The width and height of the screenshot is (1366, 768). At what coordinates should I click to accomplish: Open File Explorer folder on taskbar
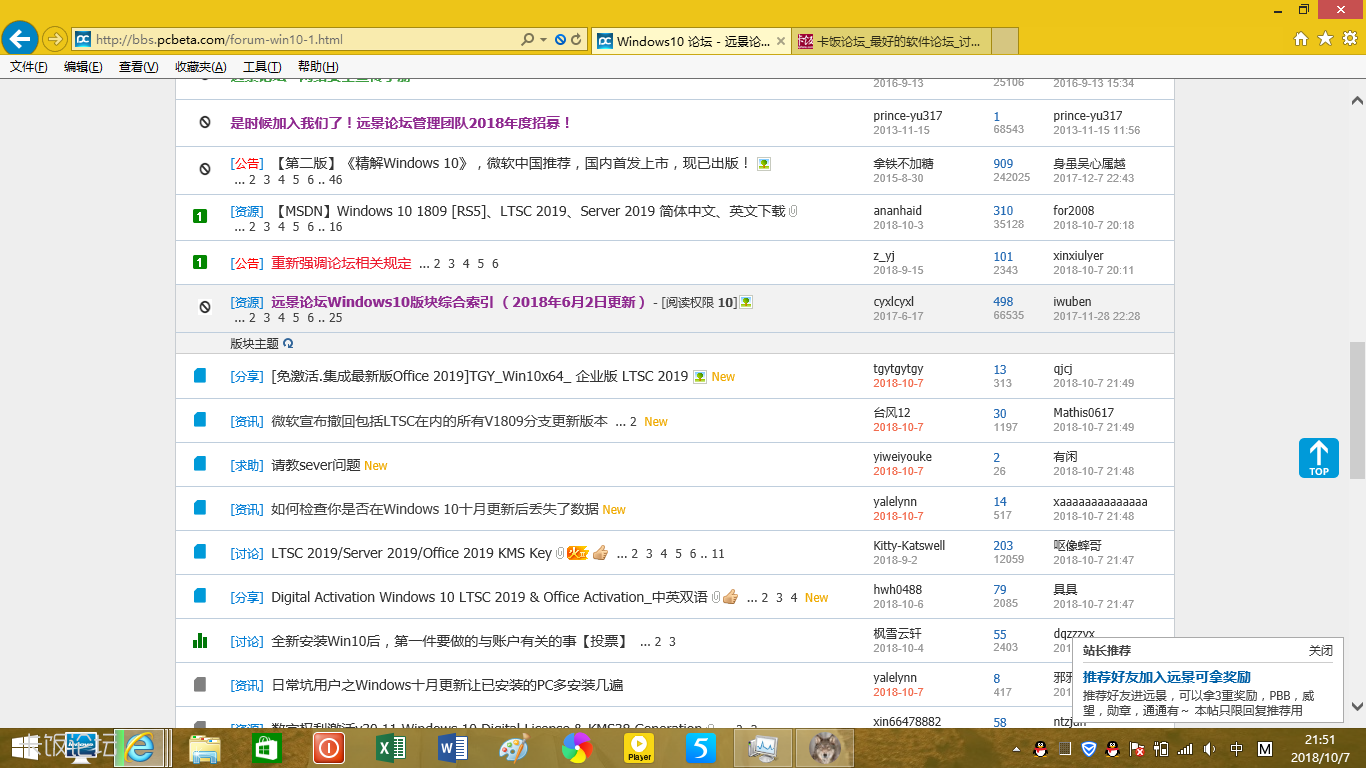pyautogui.click(x=205, y=747)
